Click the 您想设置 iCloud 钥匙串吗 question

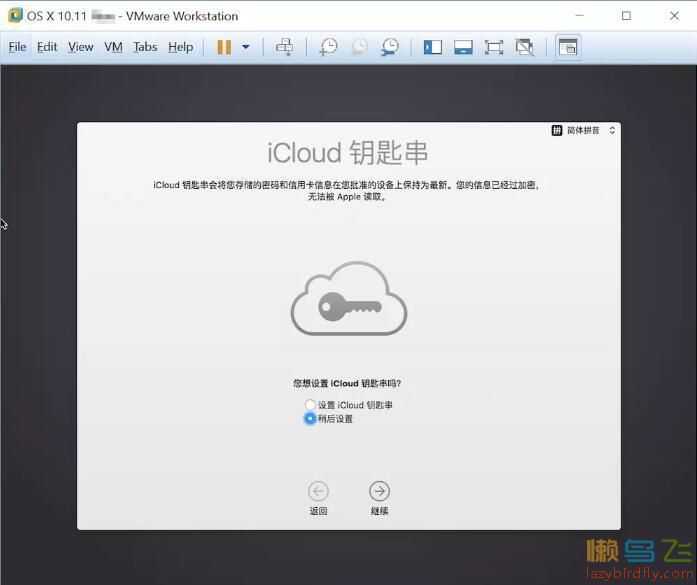[347, 383]
